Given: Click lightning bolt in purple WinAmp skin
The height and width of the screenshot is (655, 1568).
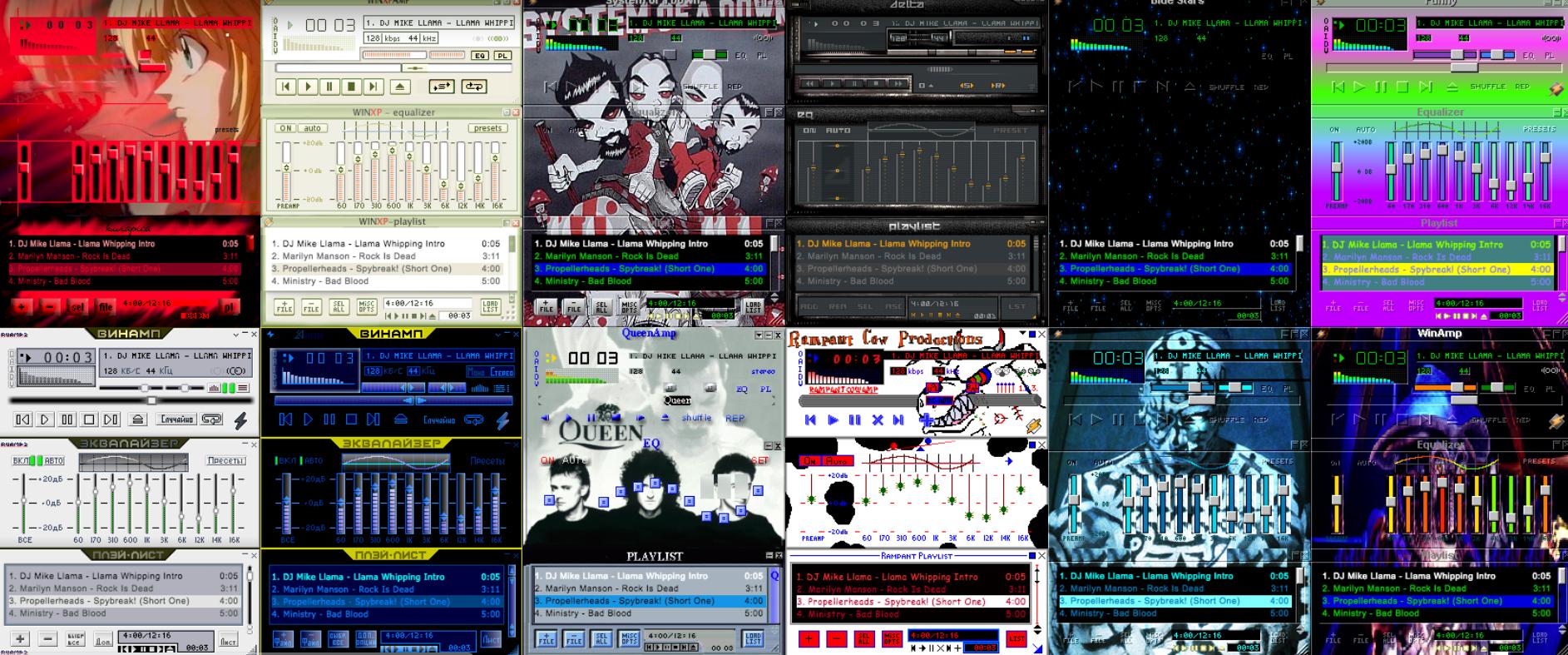Looking at the screenshot, I should [1555, 421].
